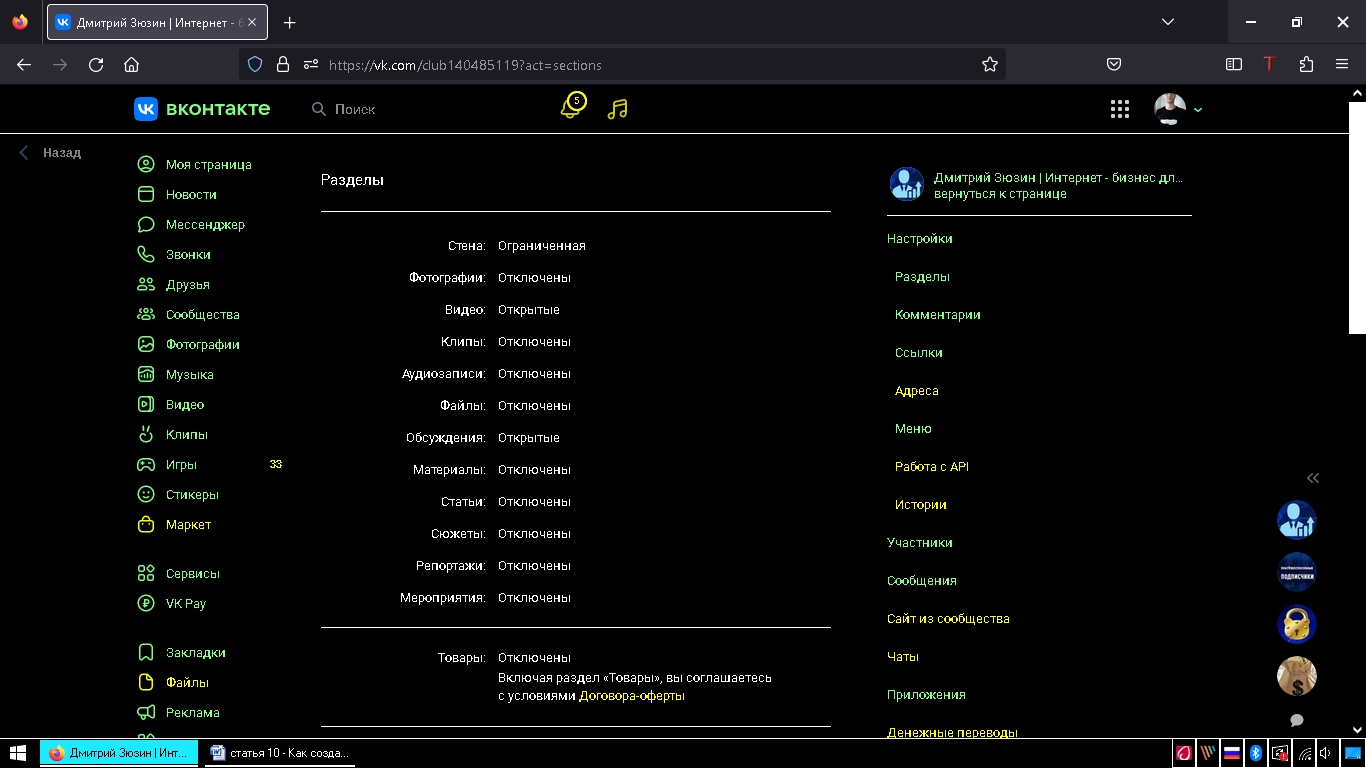
Task: Open VK Pay sidebar icon
Action: 146,603
